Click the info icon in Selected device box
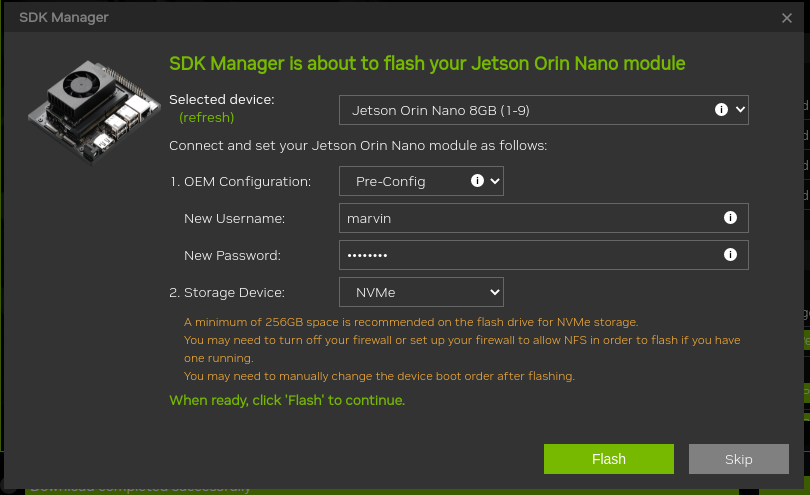Screen dimensions: 810x495 pyautogui.click(x=720, y=109)
